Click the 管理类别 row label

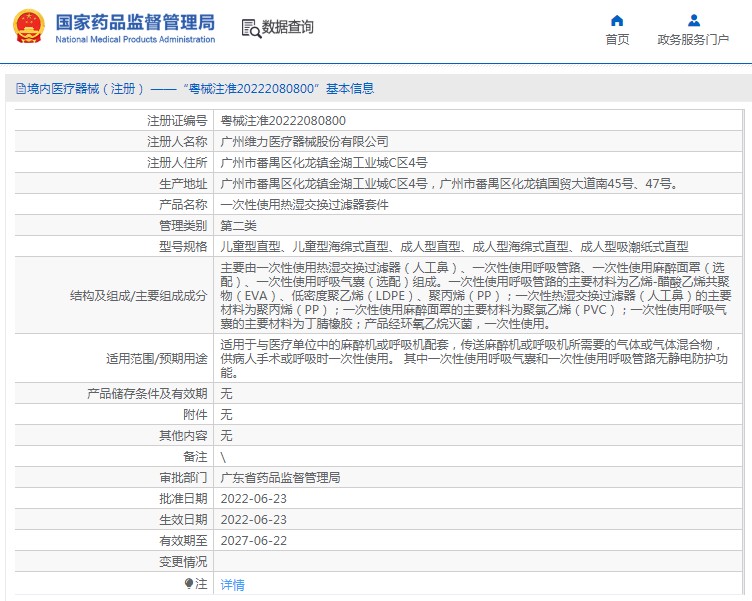pos(183,226)
